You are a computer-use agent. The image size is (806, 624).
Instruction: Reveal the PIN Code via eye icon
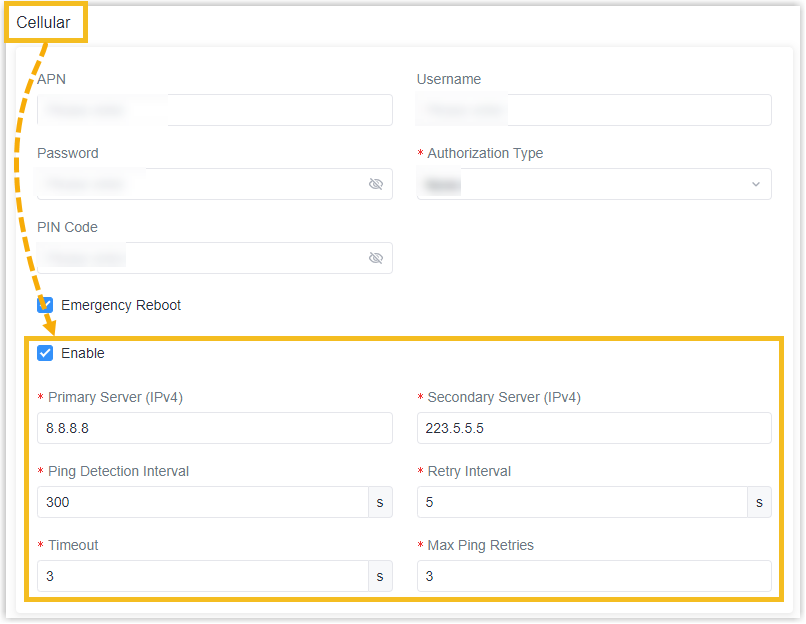(376, 258)
